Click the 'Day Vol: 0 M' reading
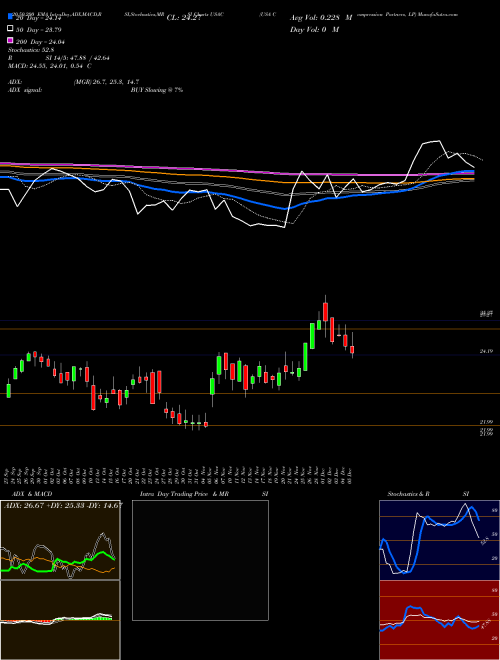The width and height of the screenshot is (500, 660). [314, 30]
